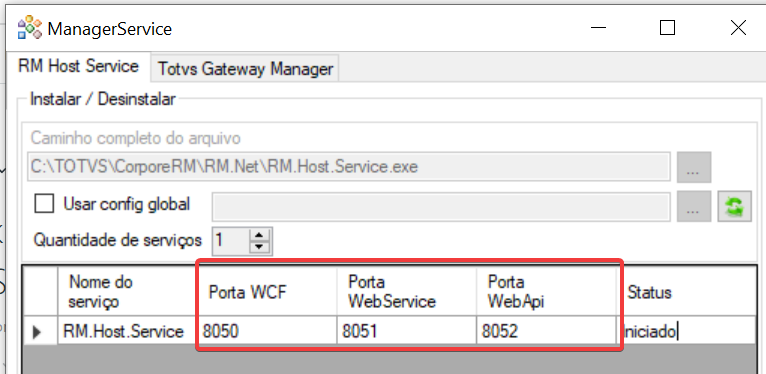
Task: Open the browse button beside the file path
Action: click(x=694, y=167)
